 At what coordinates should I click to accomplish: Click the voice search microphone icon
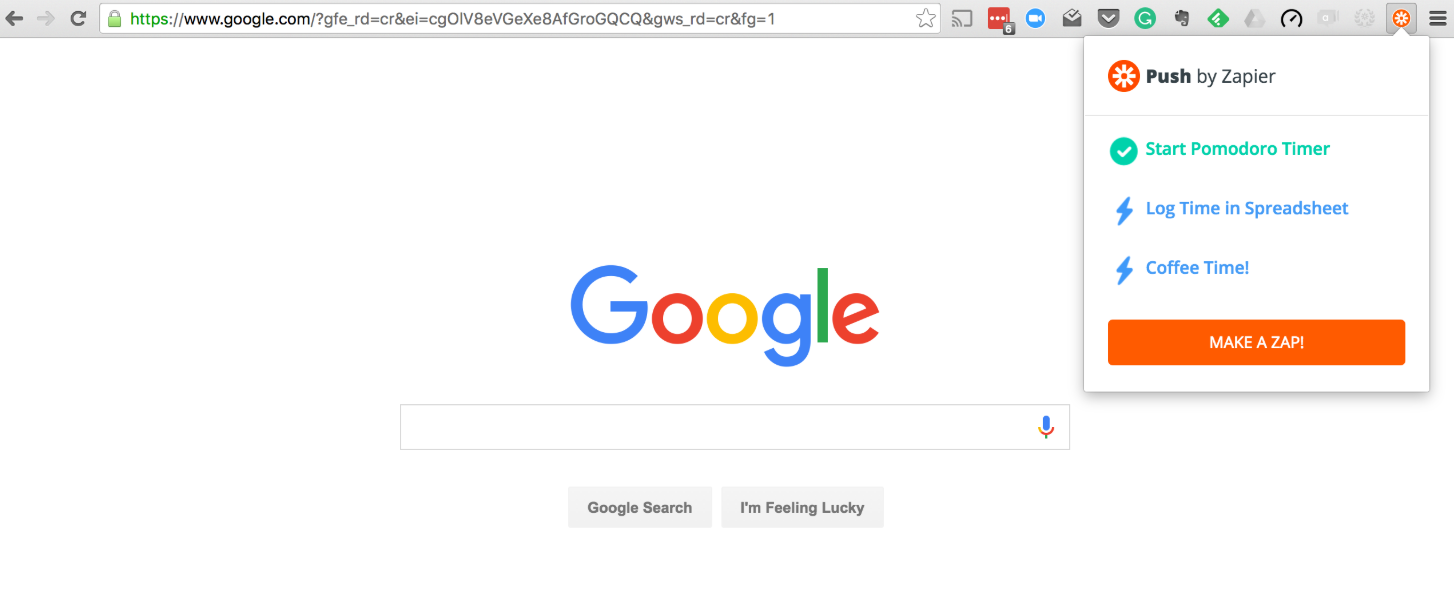pyautogui.click(x=1046, y=427)
